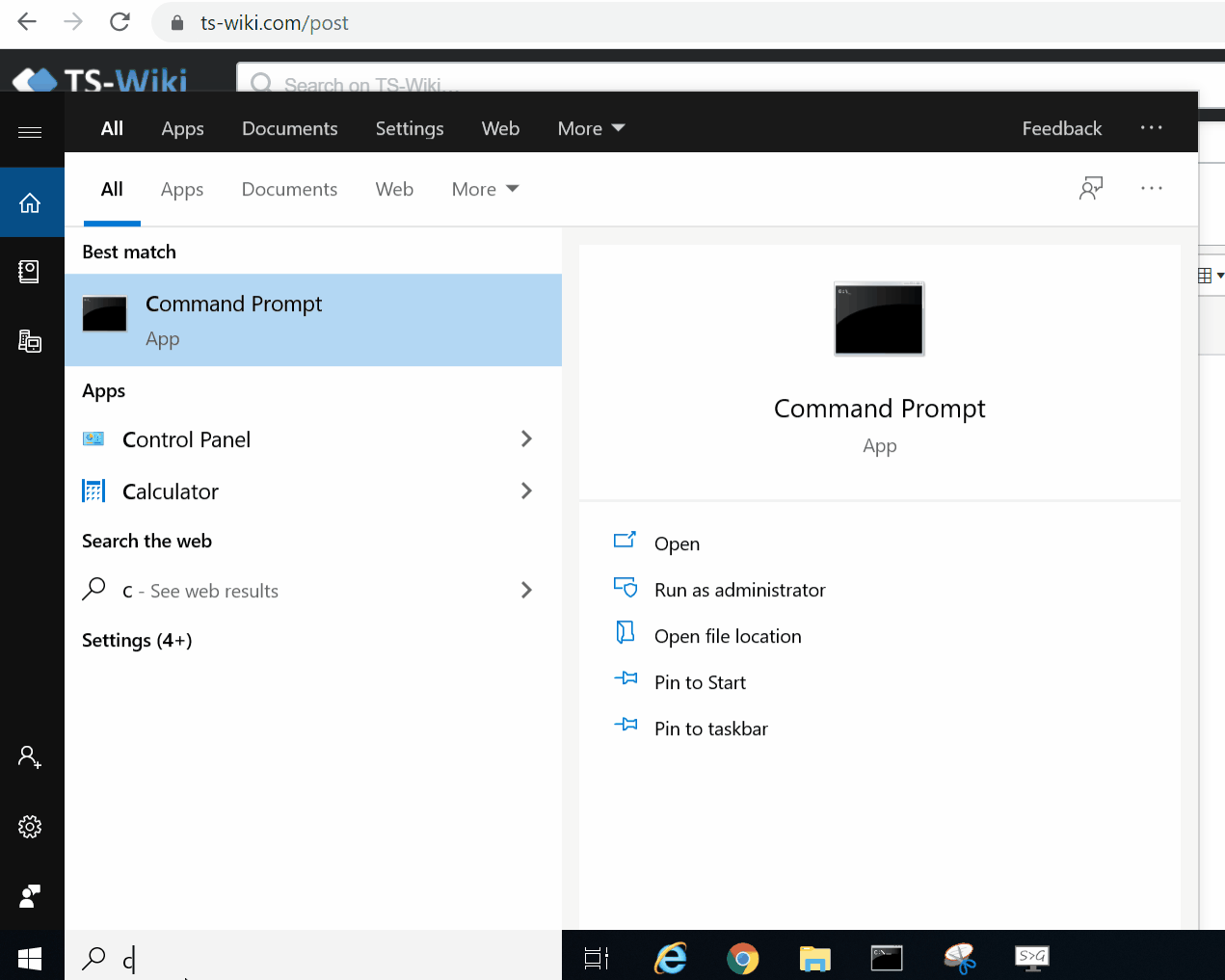Click the Home icon in left sidebar
The width and height of the screenshot is (1225, 980).
(30, 202)
